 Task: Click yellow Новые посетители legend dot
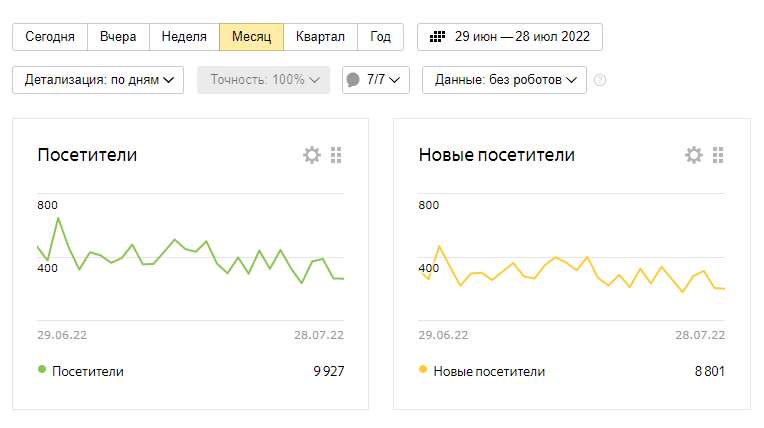click(423, 370)
